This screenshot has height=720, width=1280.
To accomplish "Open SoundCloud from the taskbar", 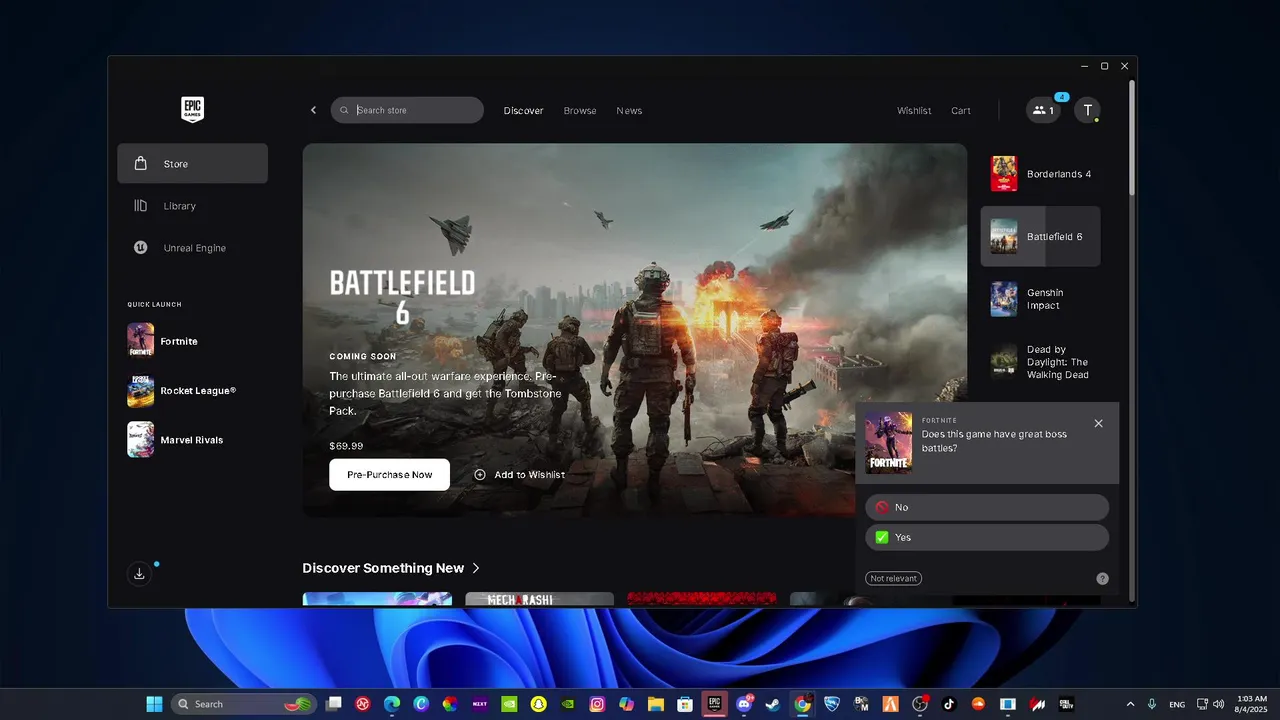I will [978, 704].
